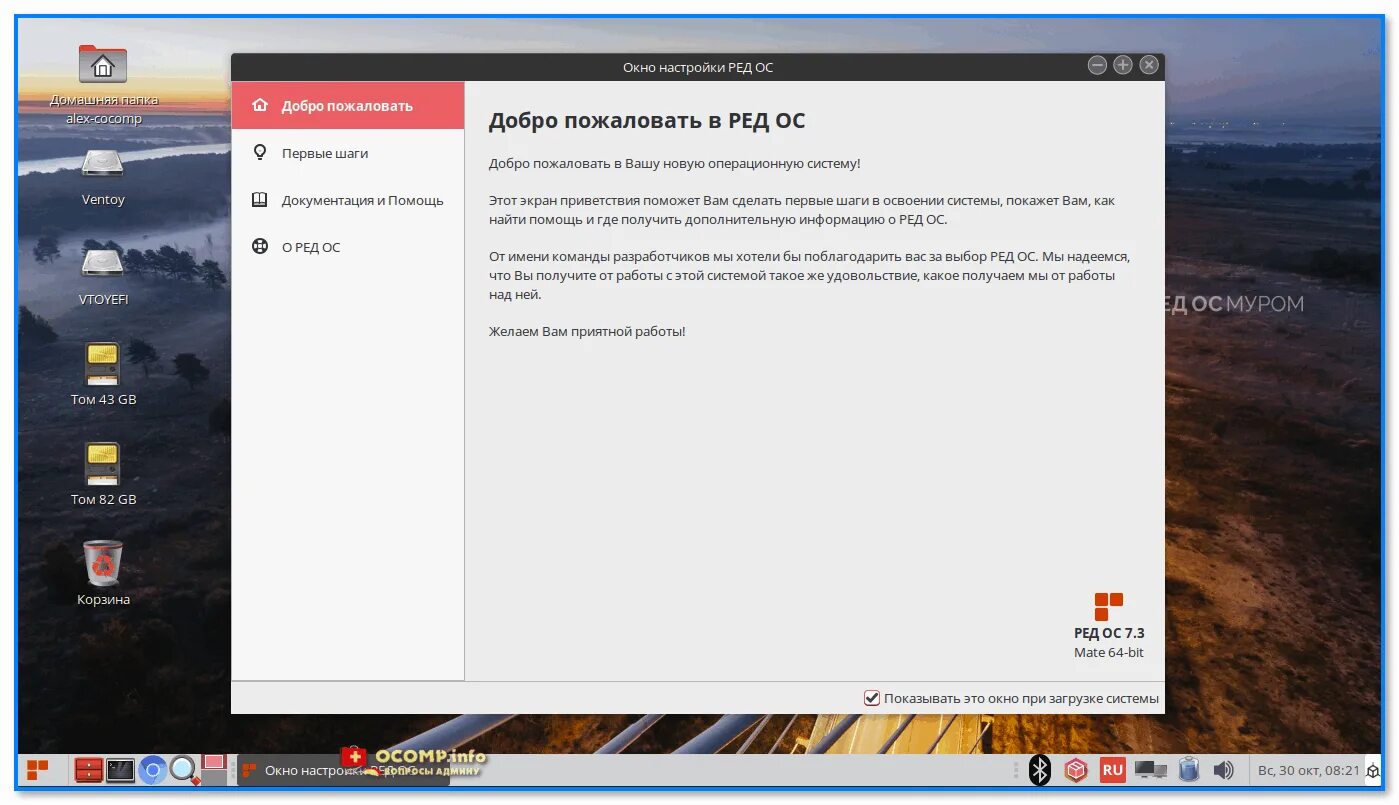Image resolution: width=1399 pixels, height=805 pixels.
Task: Click the workspace switcher on the panel
Action: pyautogui.click(x=214, y=769)
